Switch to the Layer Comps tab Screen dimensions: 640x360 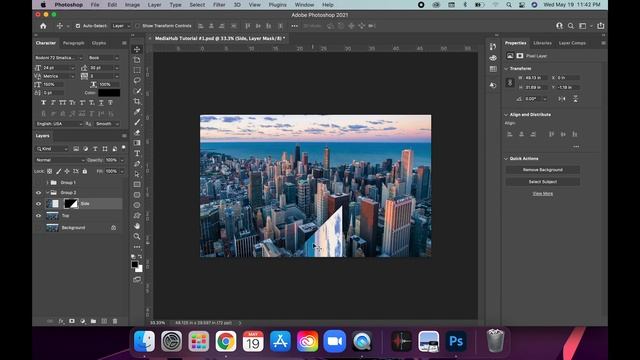(x=572, y=43)
